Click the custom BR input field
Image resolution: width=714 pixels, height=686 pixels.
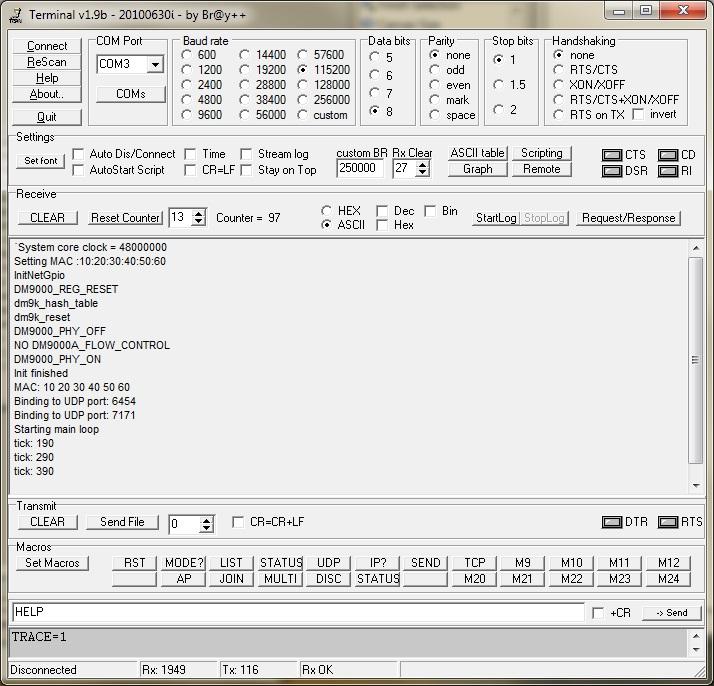(360, 168)
